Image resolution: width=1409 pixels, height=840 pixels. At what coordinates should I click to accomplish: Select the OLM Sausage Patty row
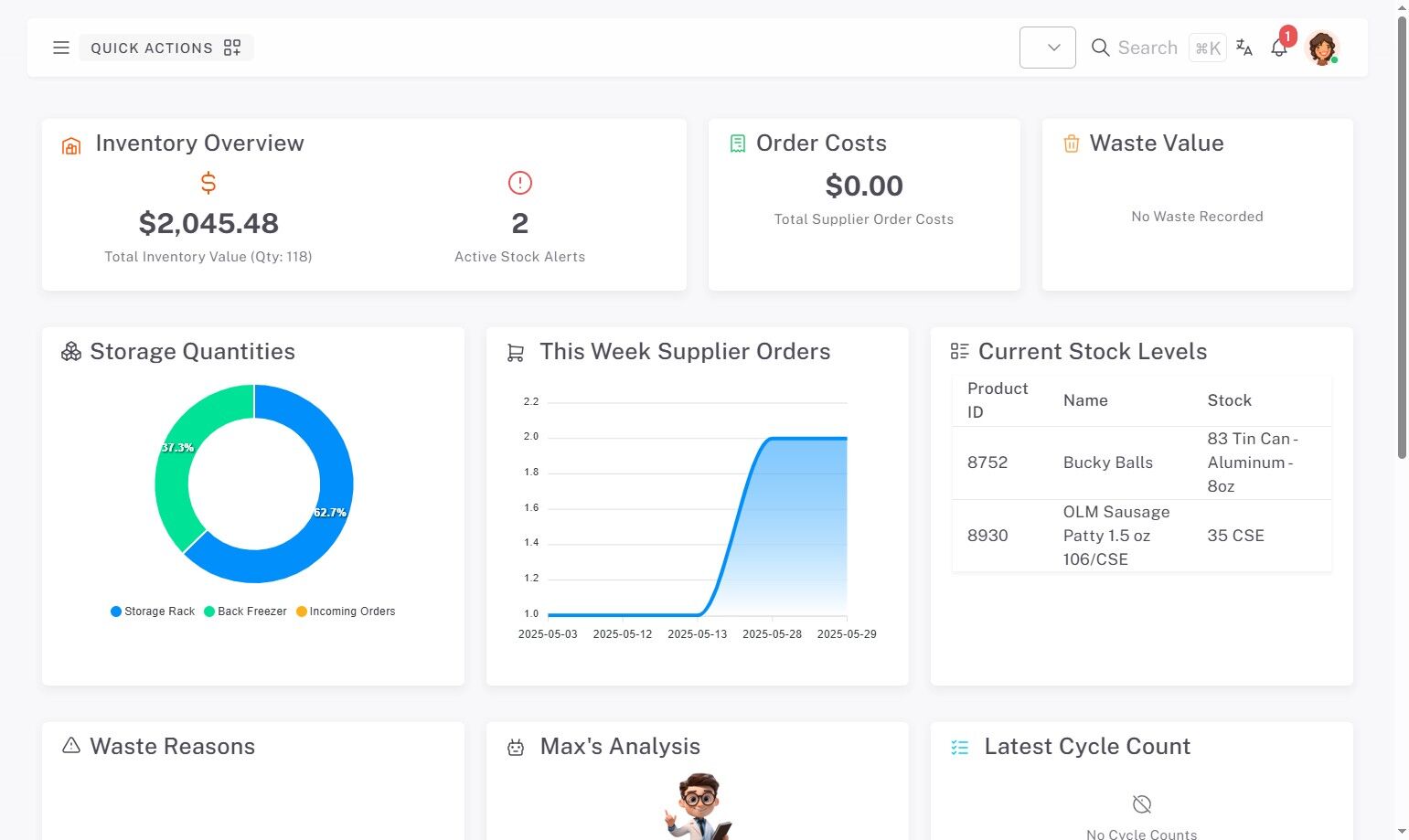(1141, 536)
